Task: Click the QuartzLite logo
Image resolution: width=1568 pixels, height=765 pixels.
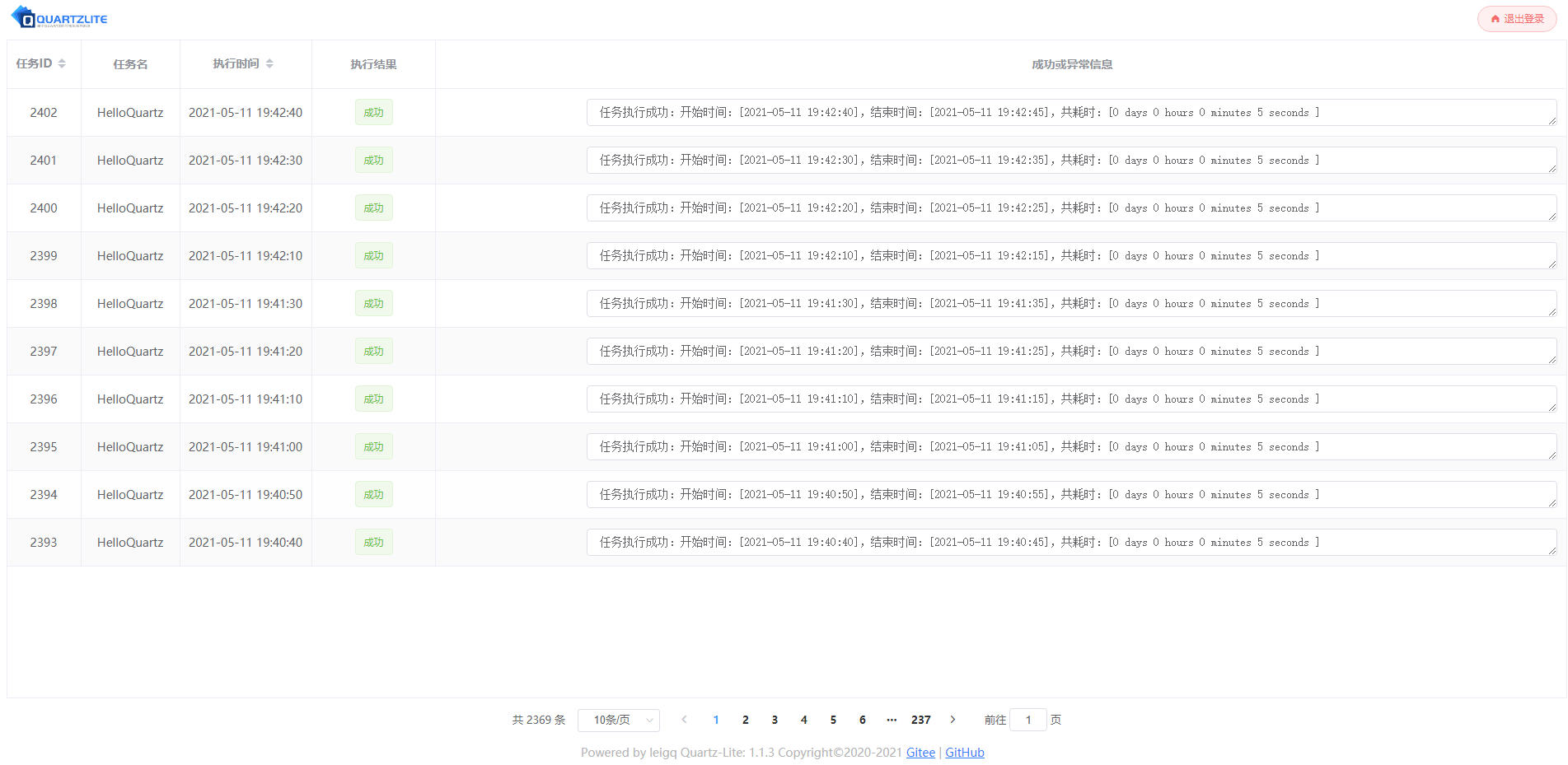Action: click(59, 18)
